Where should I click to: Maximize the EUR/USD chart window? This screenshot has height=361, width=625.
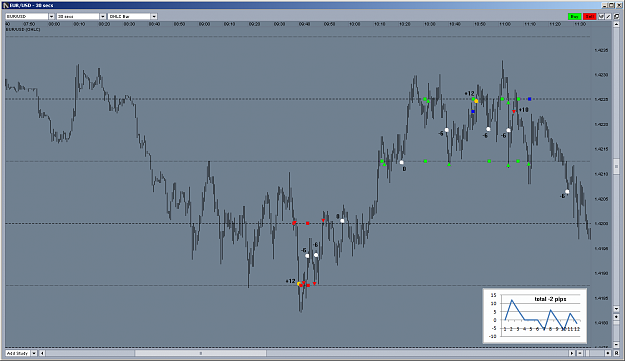click(x=611, y=5)
